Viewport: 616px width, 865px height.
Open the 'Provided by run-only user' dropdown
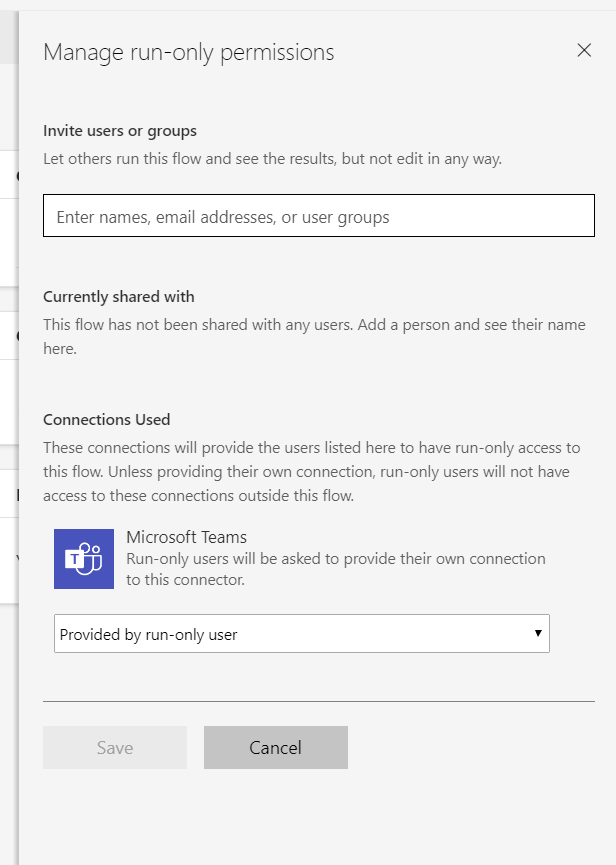[x=300, y=634]
